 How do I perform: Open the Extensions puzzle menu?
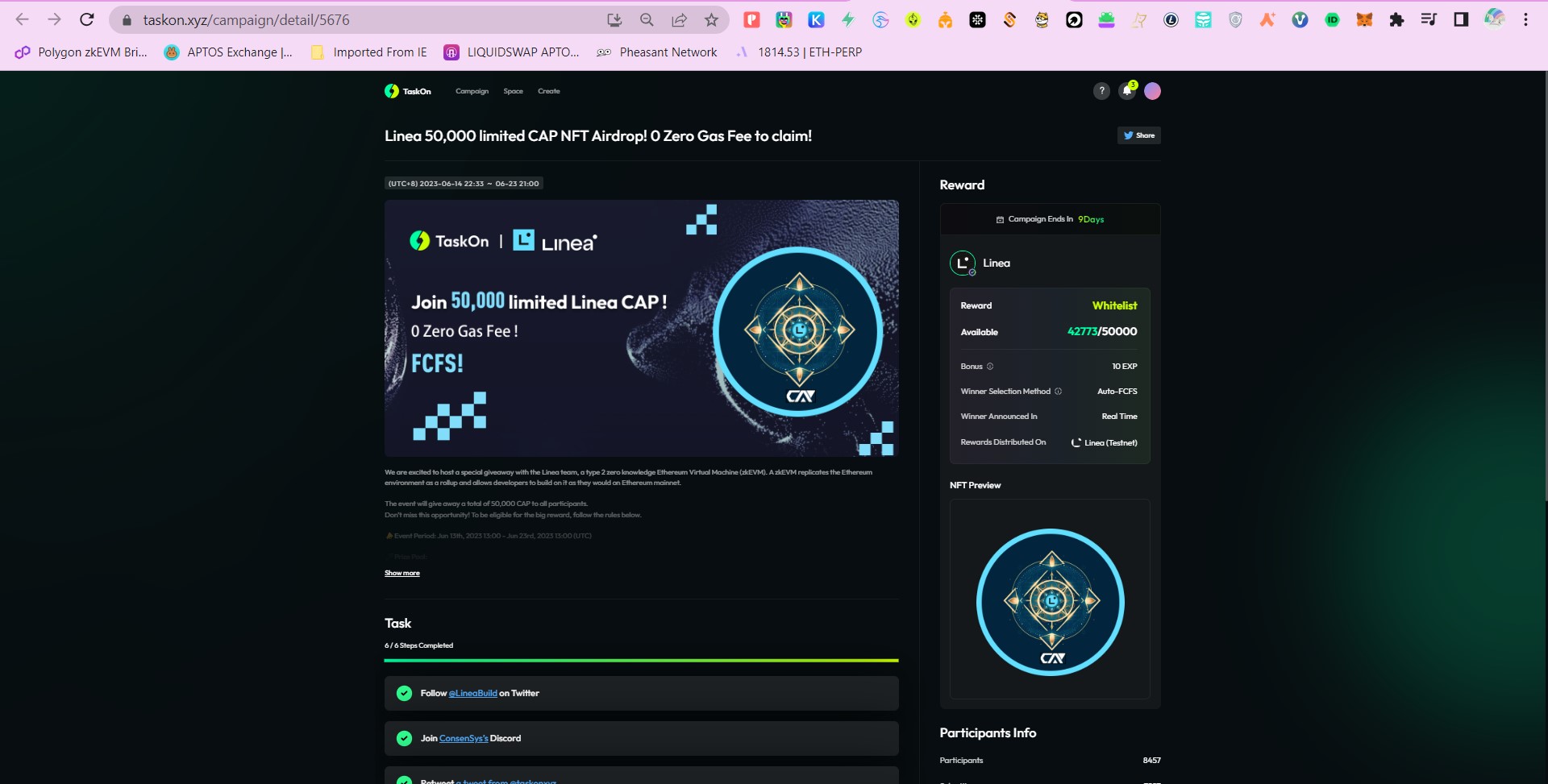(1396, 20)
